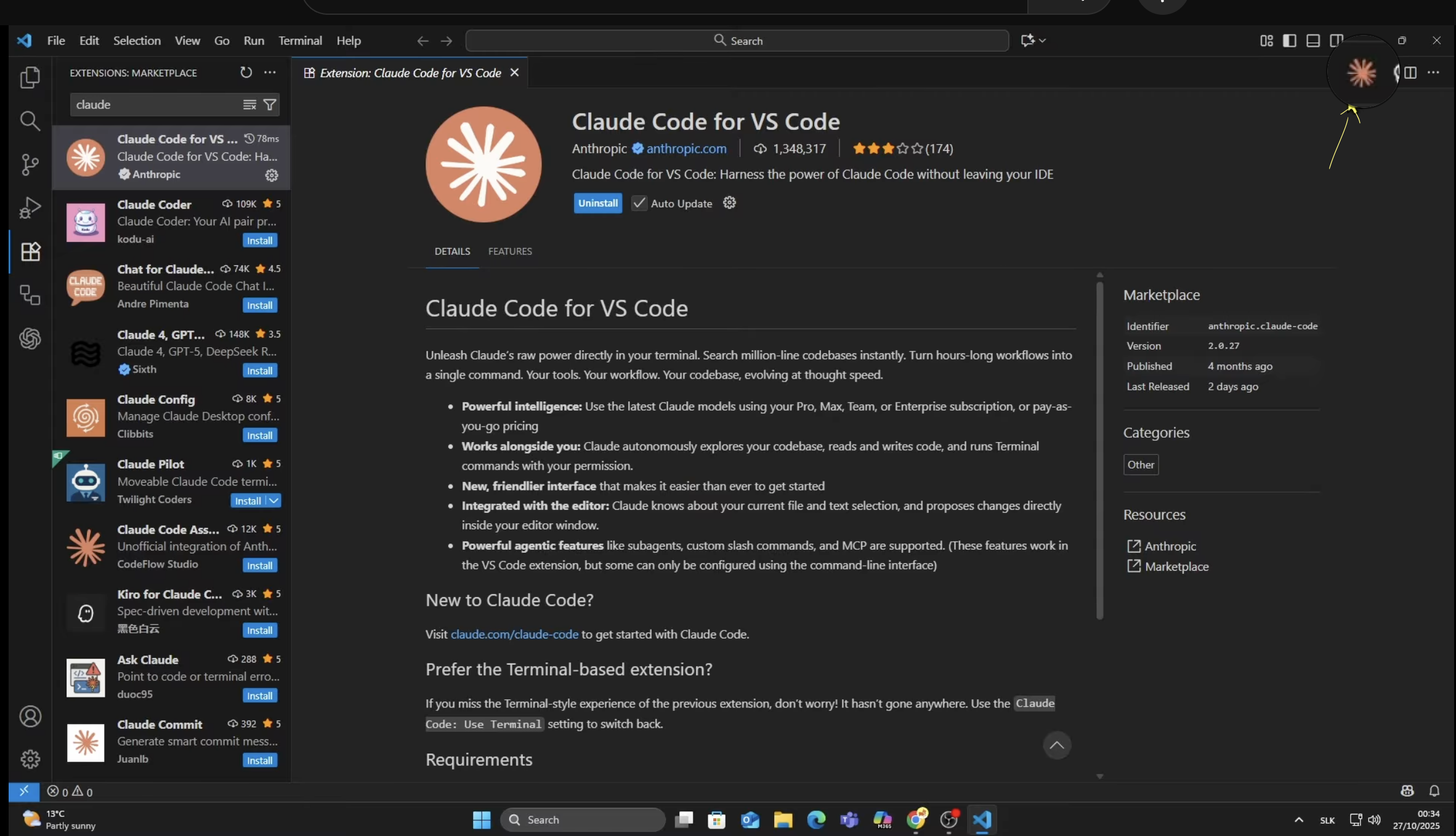Show hidden icons in system tray
The height and width of the screenshot is (836, 1456).
[x=1298, y=819]
